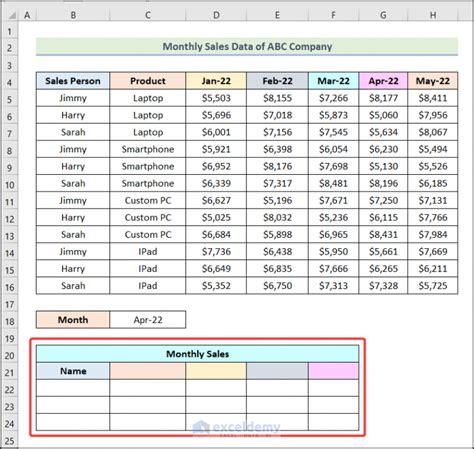Viewport: 474px width, 449px height.
Task: Select the cell with $8,032
Action: [277, 217]
